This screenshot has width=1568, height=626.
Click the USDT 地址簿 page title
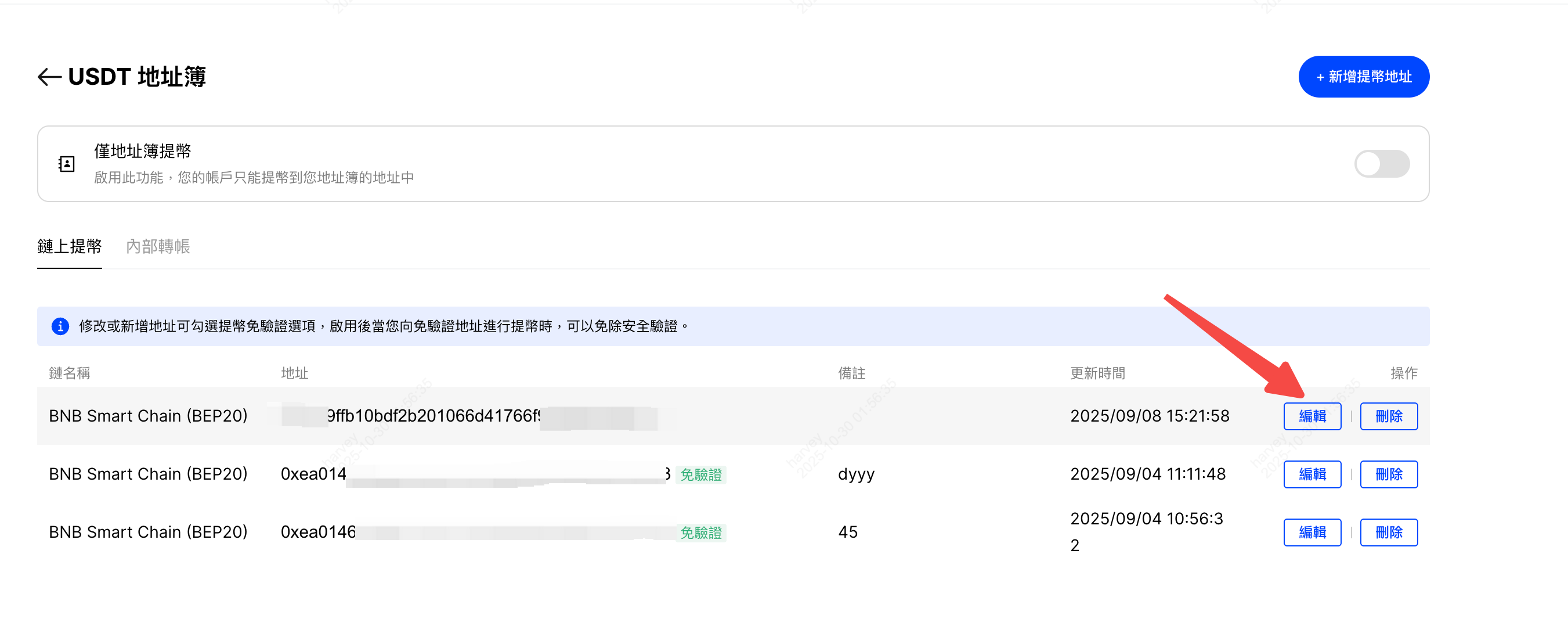coord(137,77)
